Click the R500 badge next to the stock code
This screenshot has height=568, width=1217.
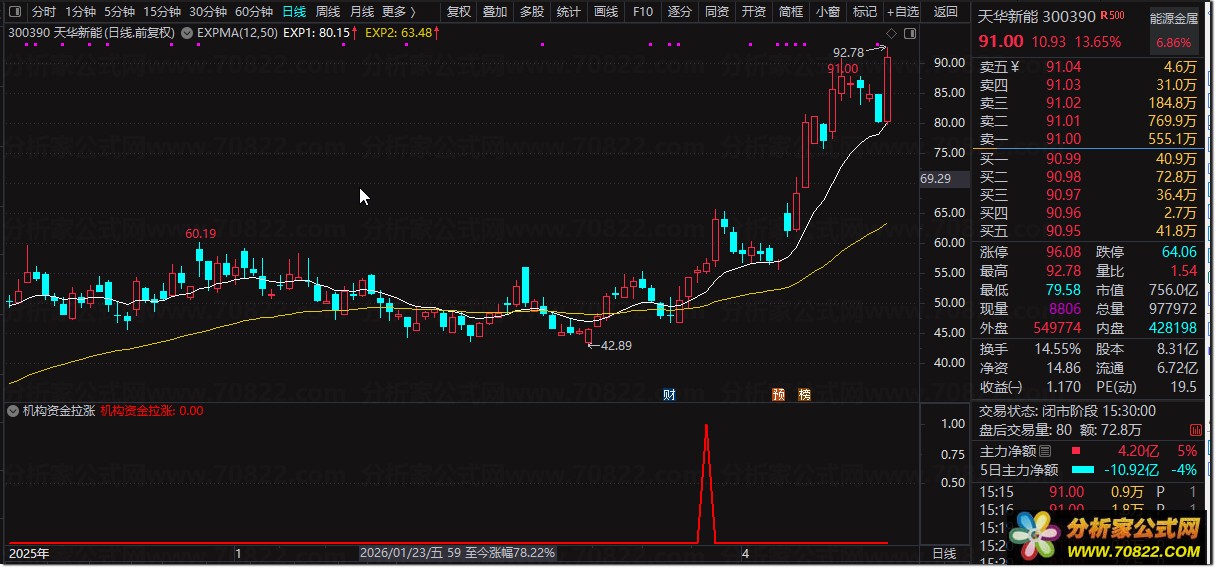1111,16
